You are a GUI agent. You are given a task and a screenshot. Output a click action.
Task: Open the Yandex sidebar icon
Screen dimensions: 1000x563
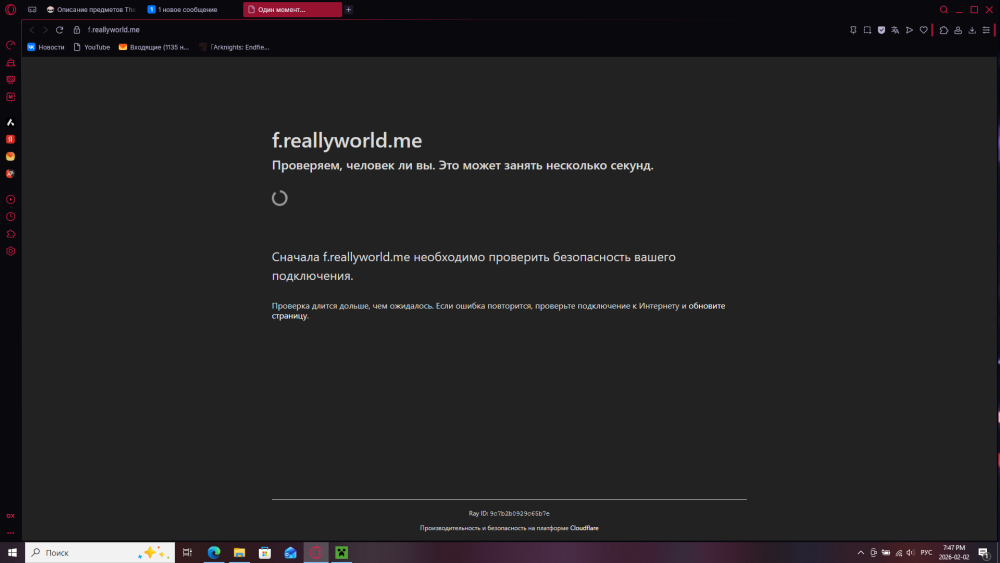tap(10, 139)
